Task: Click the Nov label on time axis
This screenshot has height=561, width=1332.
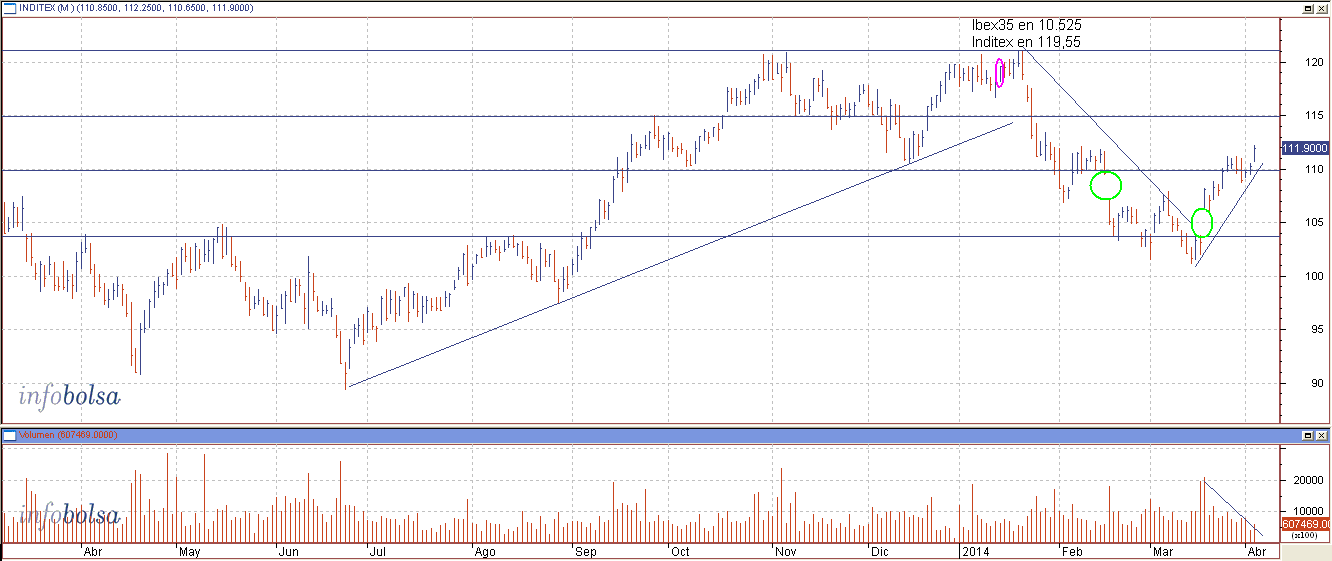Action: [784, 551]
